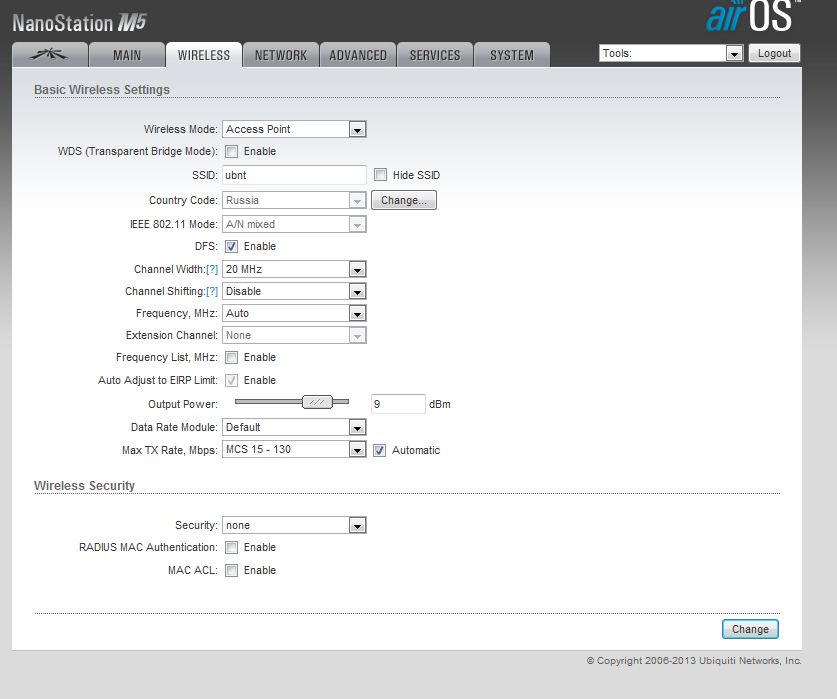Screen dimensions: 837x699
Task: Switch to the NETWORK tab
Action: (x=280, y=55)
